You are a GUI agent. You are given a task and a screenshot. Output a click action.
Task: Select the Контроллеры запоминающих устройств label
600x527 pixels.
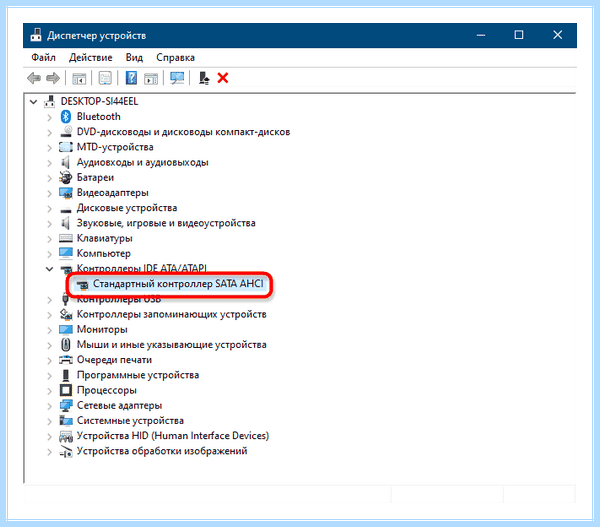point(171,314)
